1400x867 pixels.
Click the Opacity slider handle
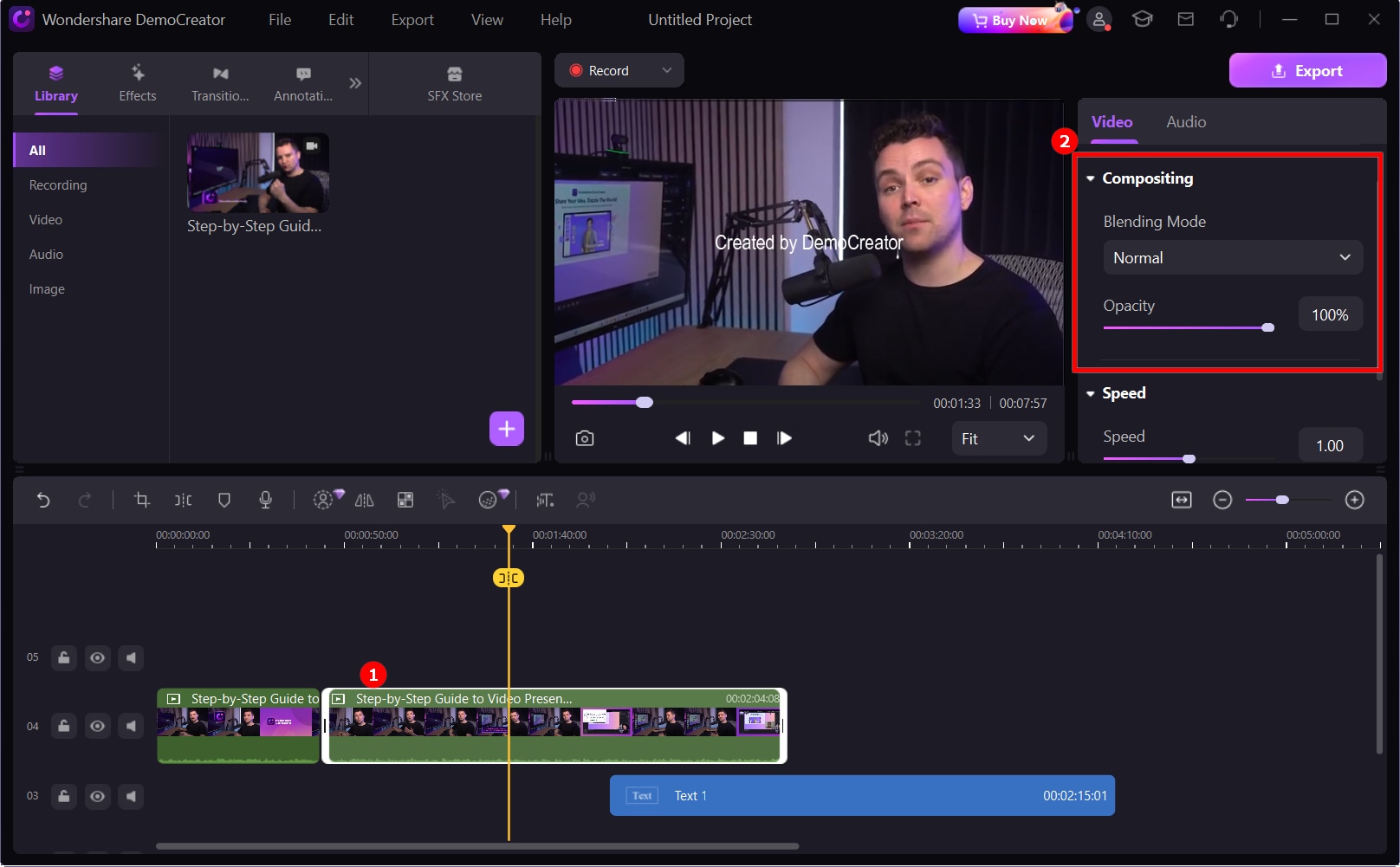(1268, 327)
